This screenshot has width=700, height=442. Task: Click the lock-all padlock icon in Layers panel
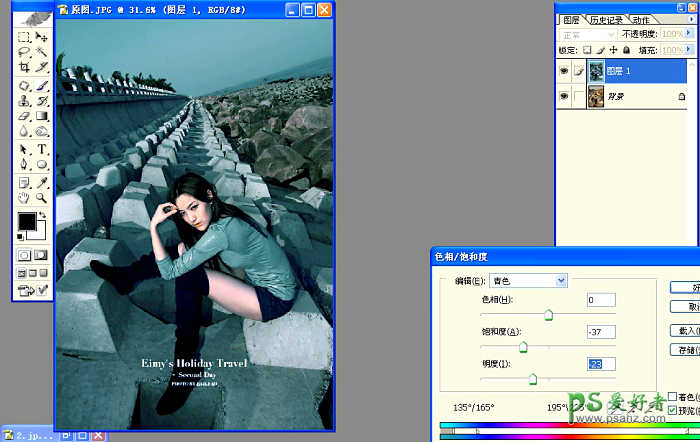click(x=626, y=49)
